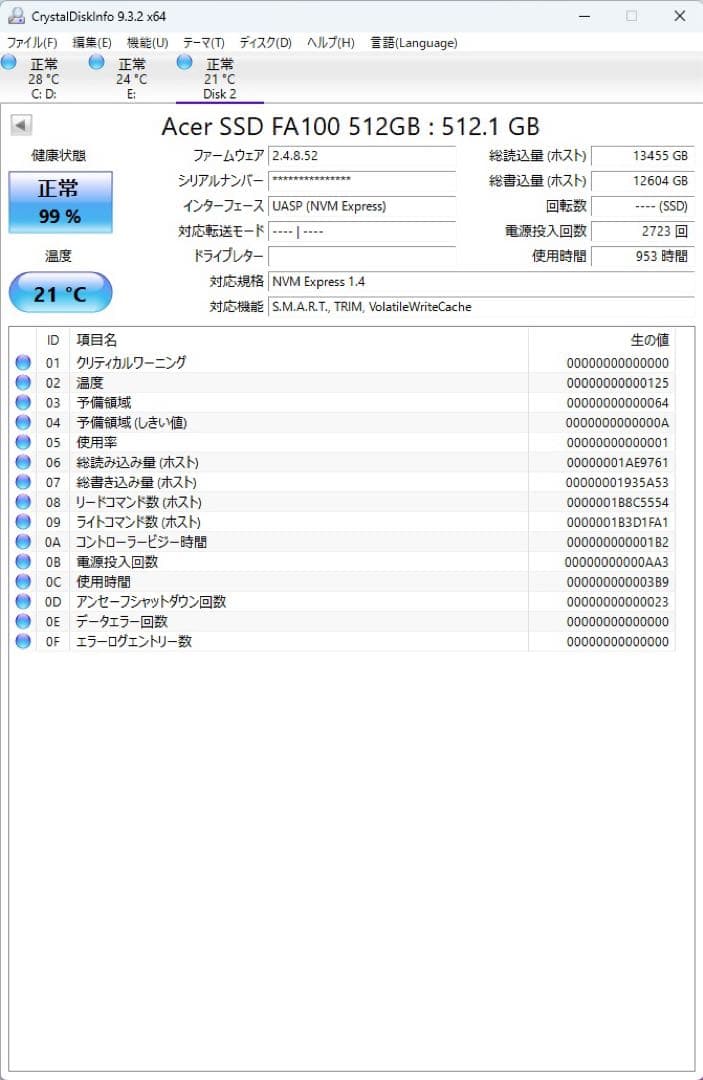Open the テーマ(T) menu
This screenshot has width=703, height=1080.
pyautogui.click(x=203, y=43)
